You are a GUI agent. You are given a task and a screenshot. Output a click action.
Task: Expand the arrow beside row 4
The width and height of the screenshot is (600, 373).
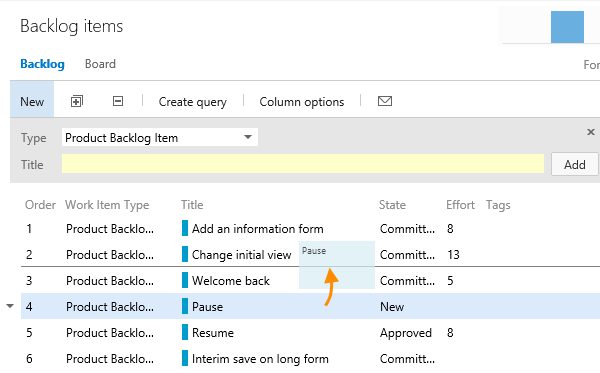[x=10, y=306]
